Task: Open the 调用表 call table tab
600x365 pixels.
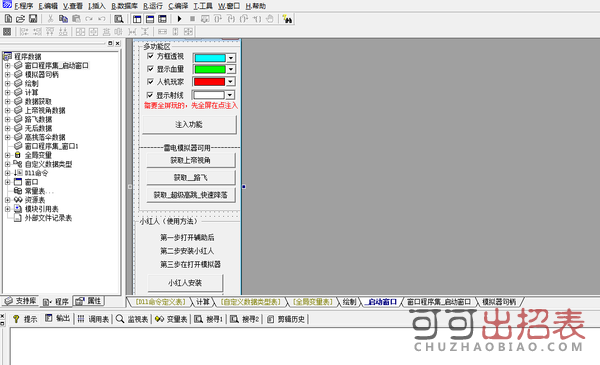Action: [93, 319]
